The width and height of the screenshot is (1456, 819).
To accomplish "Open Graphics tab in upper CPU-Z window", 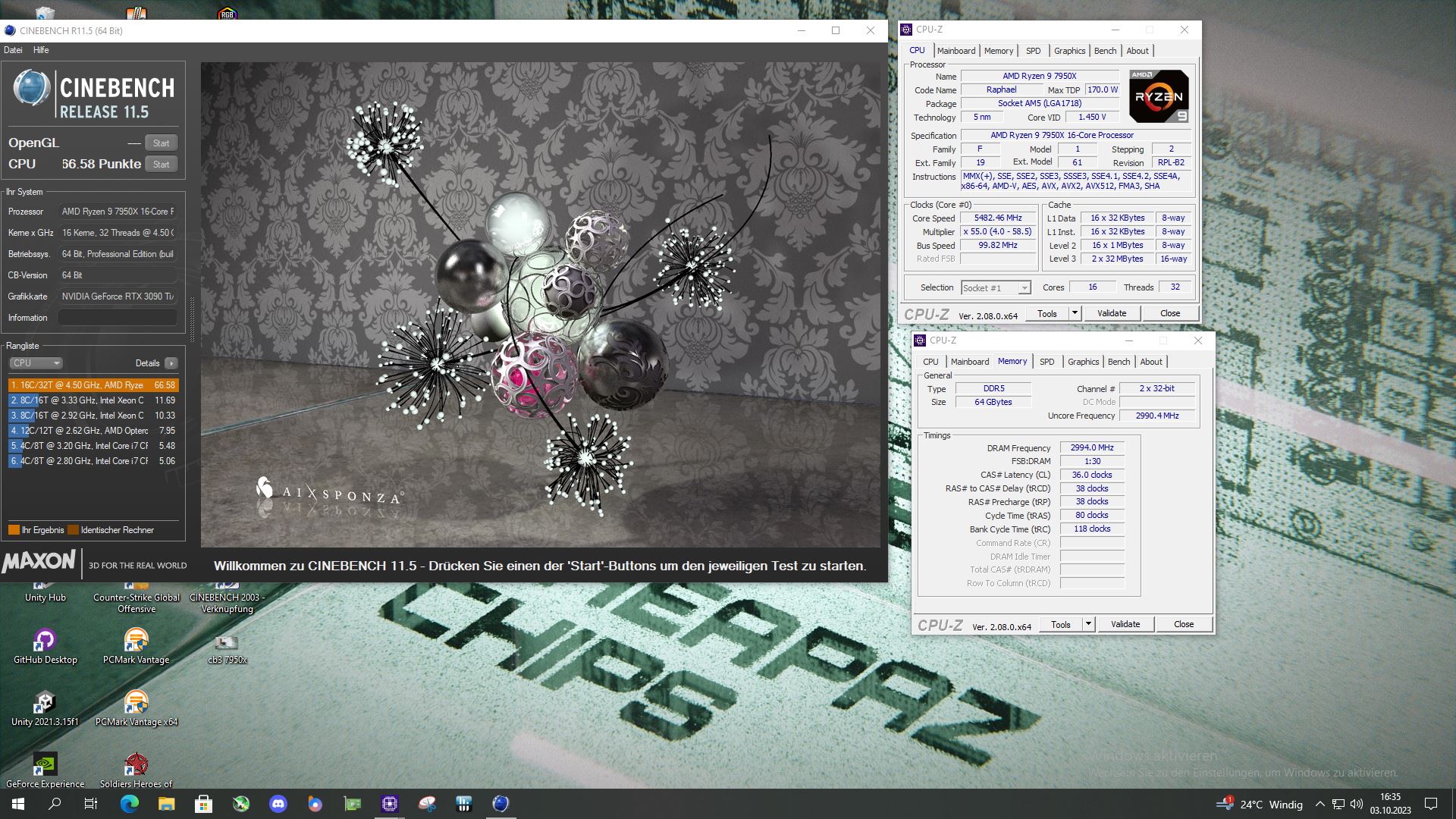I will (x=1069, y=51).
